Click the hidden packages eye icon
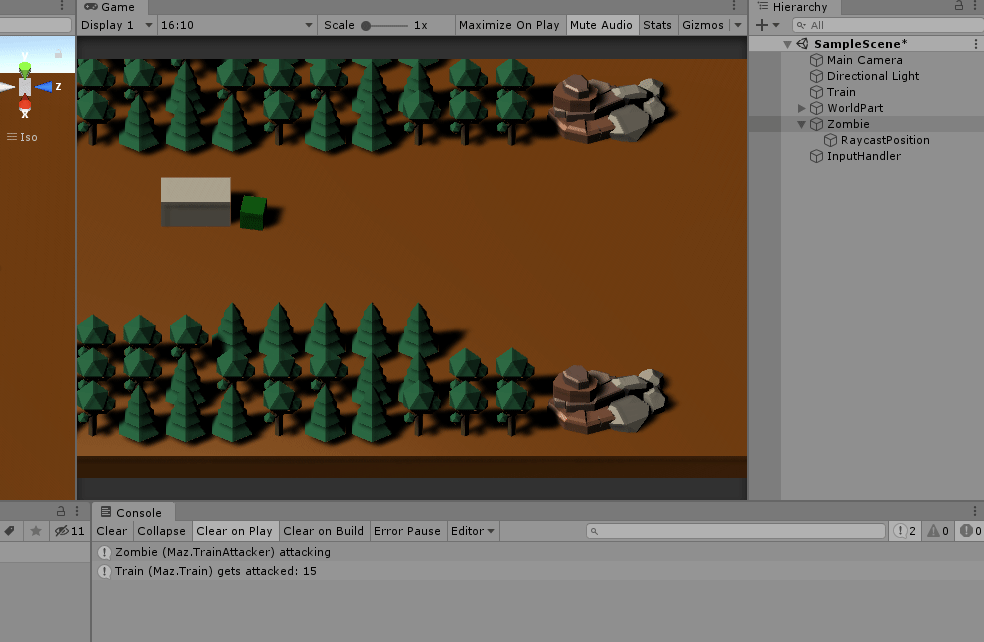Image resolution: width=984 pixels, height=642 pixels. click(69, 531)
